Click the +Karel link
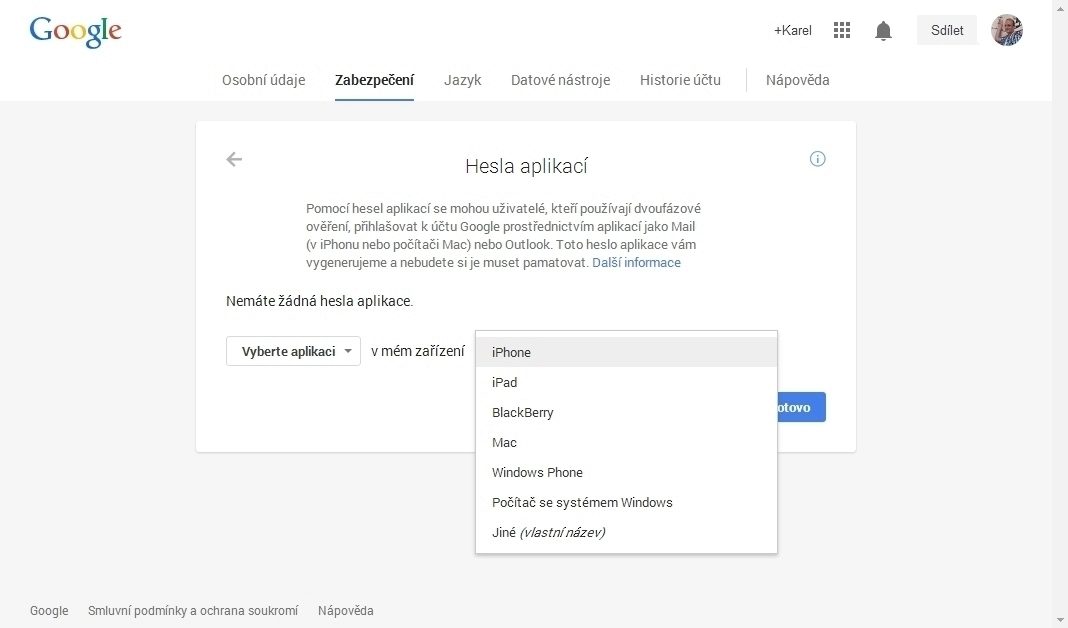This screenshot has width=1068, height=628. point(793,31)
